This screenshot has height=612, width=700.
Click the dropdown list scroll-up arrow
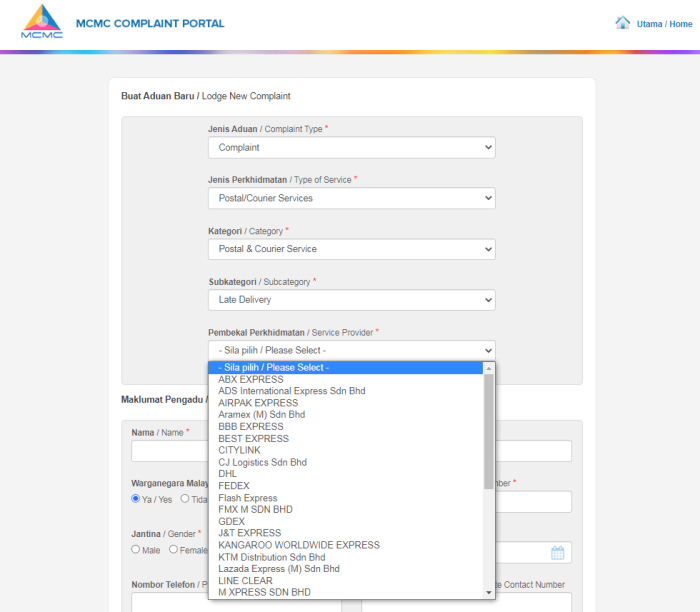pos(489,368)
